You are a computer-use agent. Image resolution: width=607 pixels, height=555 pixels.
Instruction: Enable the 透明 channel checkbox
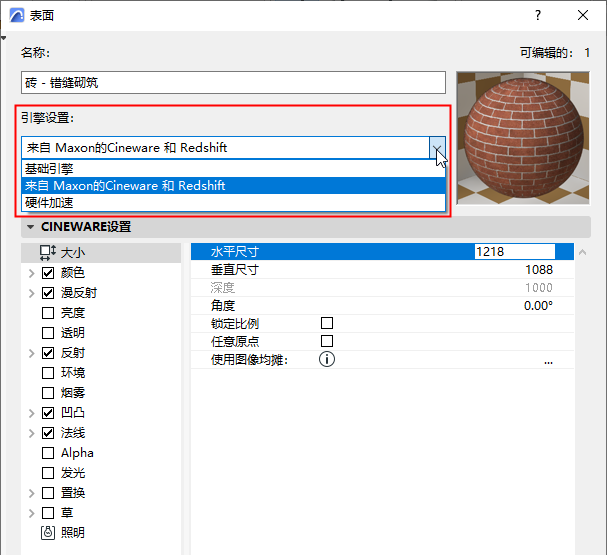click(x=48, y=333)
